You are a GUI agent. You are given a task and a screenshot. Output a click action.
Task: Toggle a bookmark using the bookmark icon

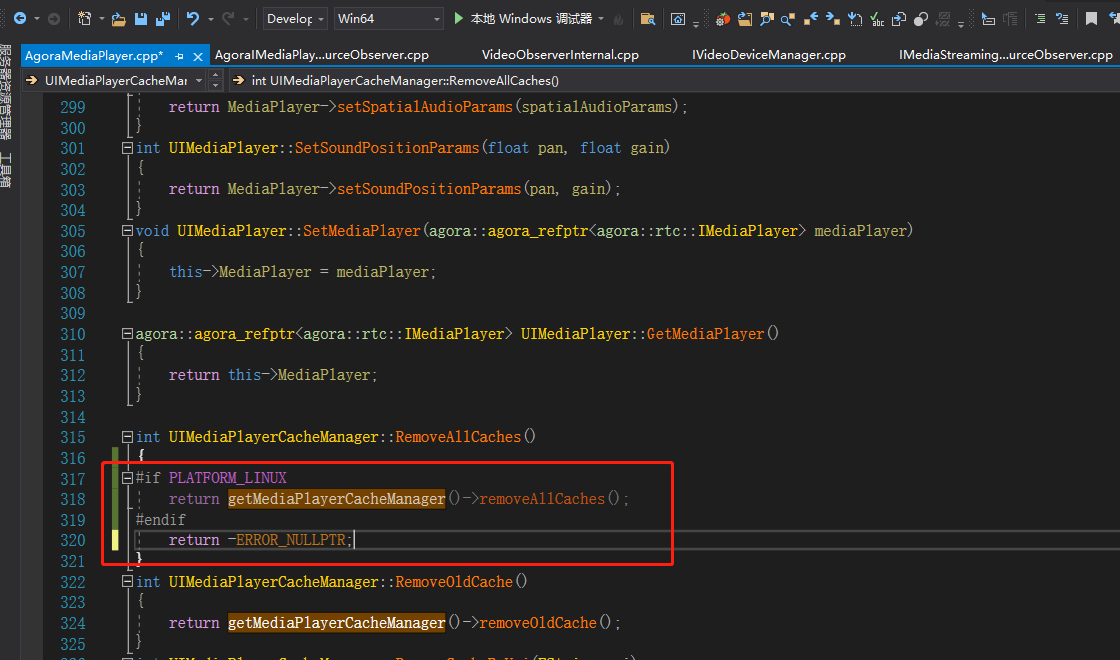[x=1091, y=17]
